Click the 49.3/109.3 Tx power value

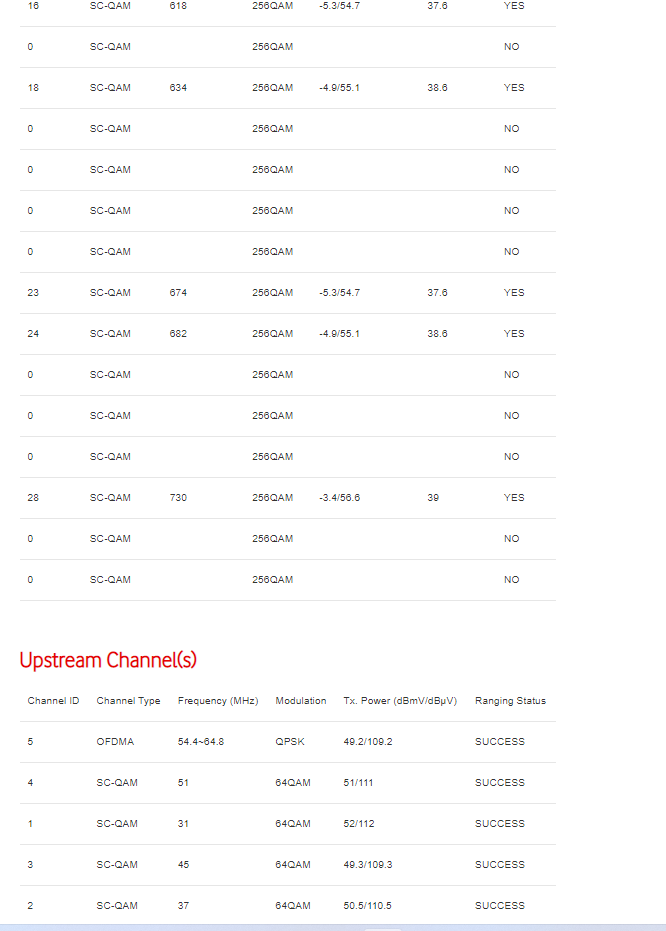click(x=368, y=864)
